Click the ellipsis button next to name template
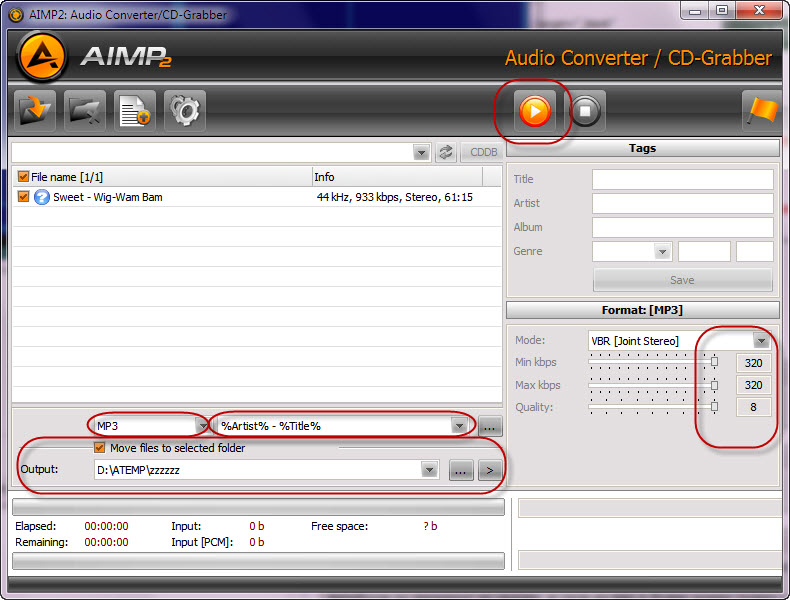This screenshot has width=790, height=600. coord(489,427)
